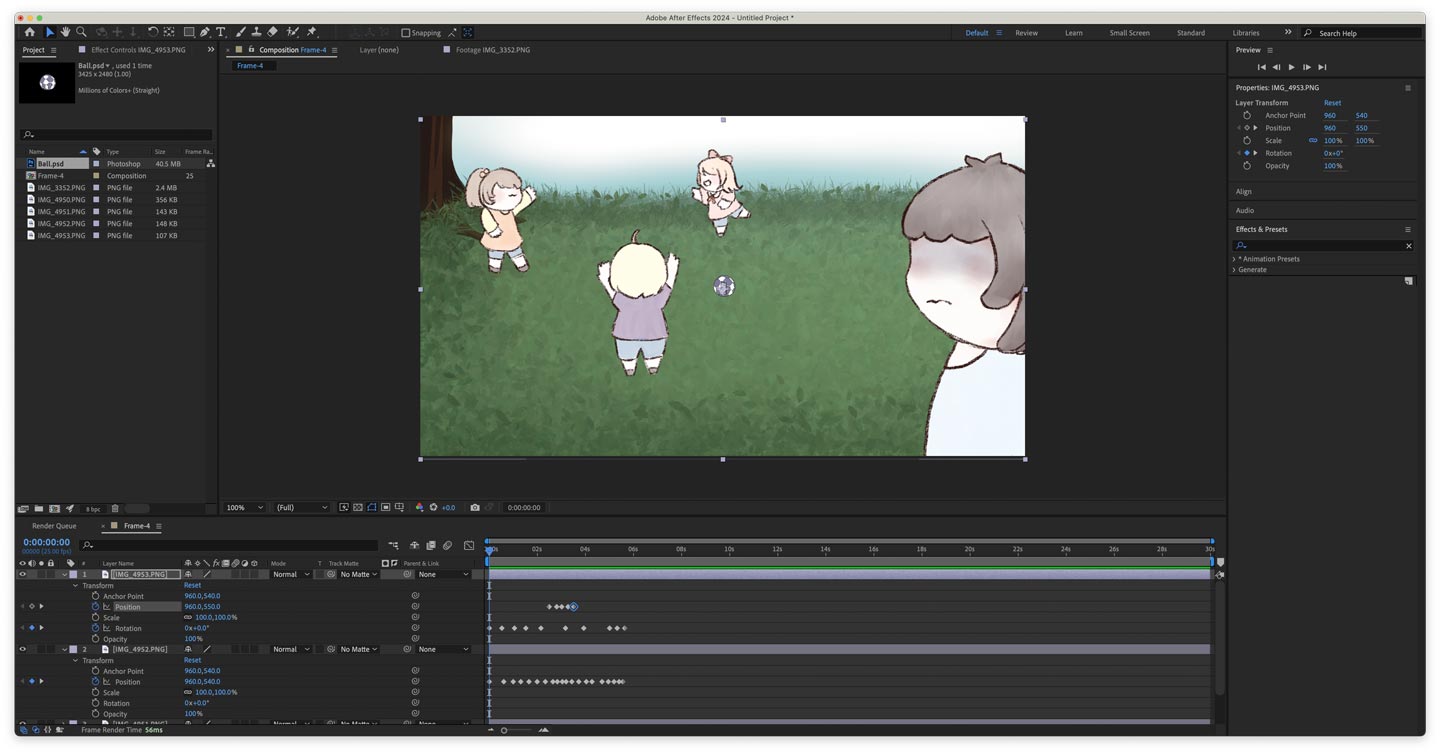Clear the Effects & Presets search with X
The height and width of the screenshot is (753, 1440).
pos(1409,246)
